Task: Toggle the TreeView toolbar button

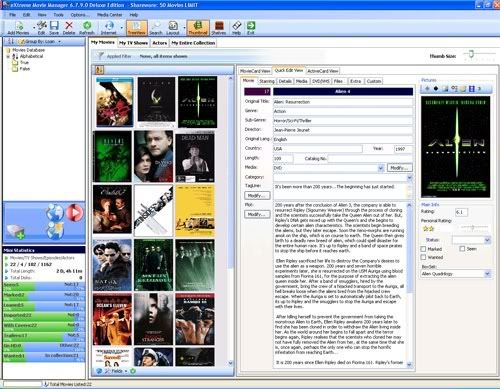Action: [x=137, y=28]
